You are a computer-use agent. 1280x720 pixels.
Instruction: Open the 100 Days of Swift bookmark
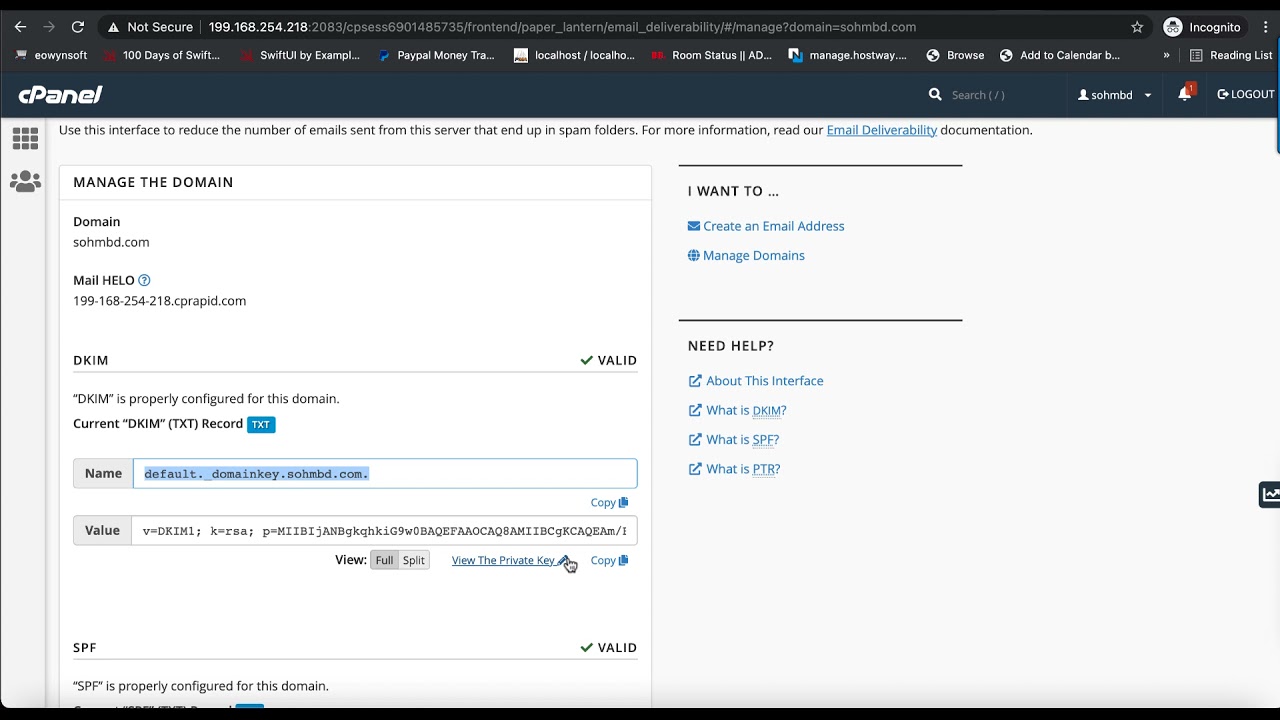161,55
